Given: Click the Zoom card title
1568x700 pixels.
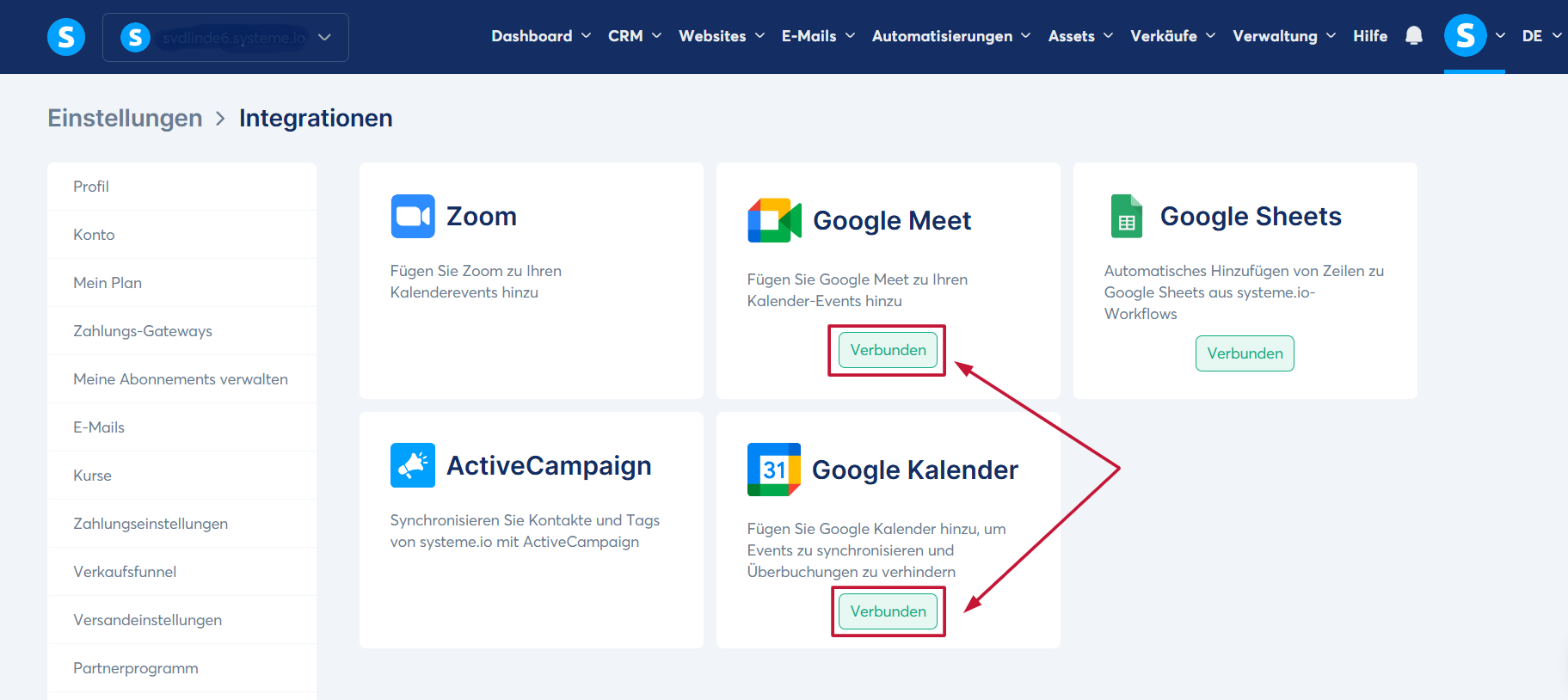Looking at the screenshot, I should [x=482, y=216].
